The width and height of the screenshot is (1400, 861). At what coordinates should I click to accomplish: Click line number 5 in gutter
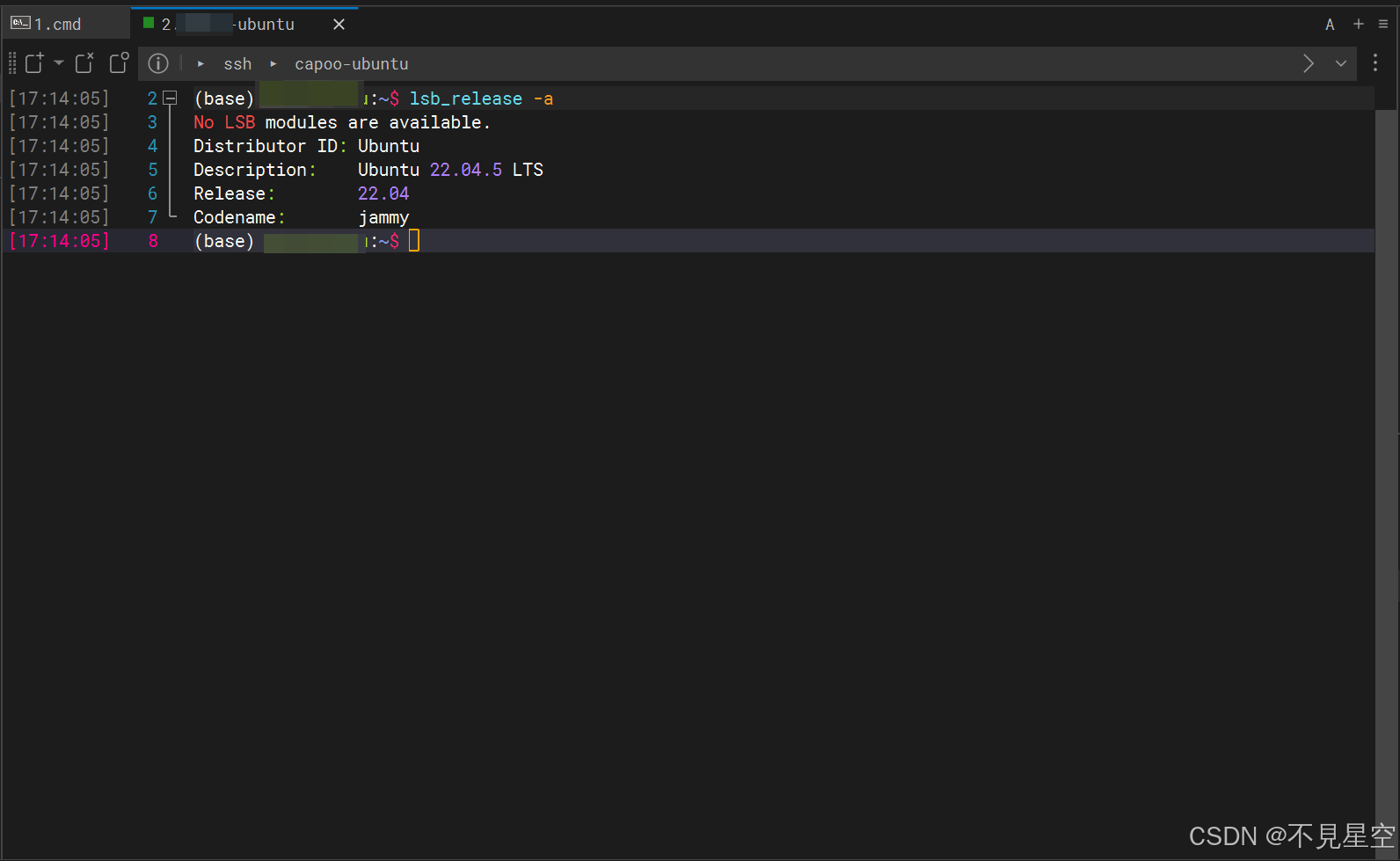click(x=152, y=170)
